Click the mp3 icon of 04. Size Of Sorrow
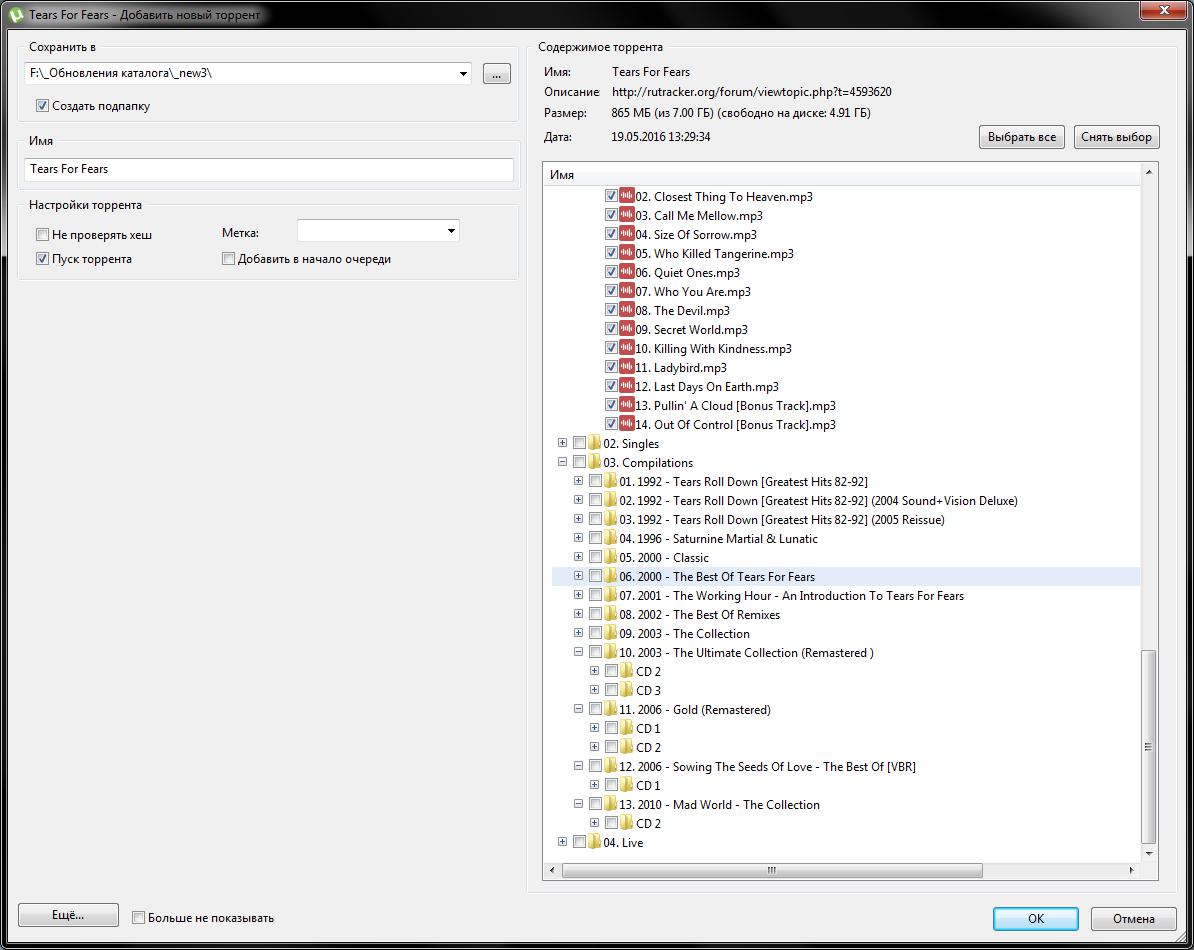Image resolution: width=1194 pixels, height=950 pixels. (626, 234)
